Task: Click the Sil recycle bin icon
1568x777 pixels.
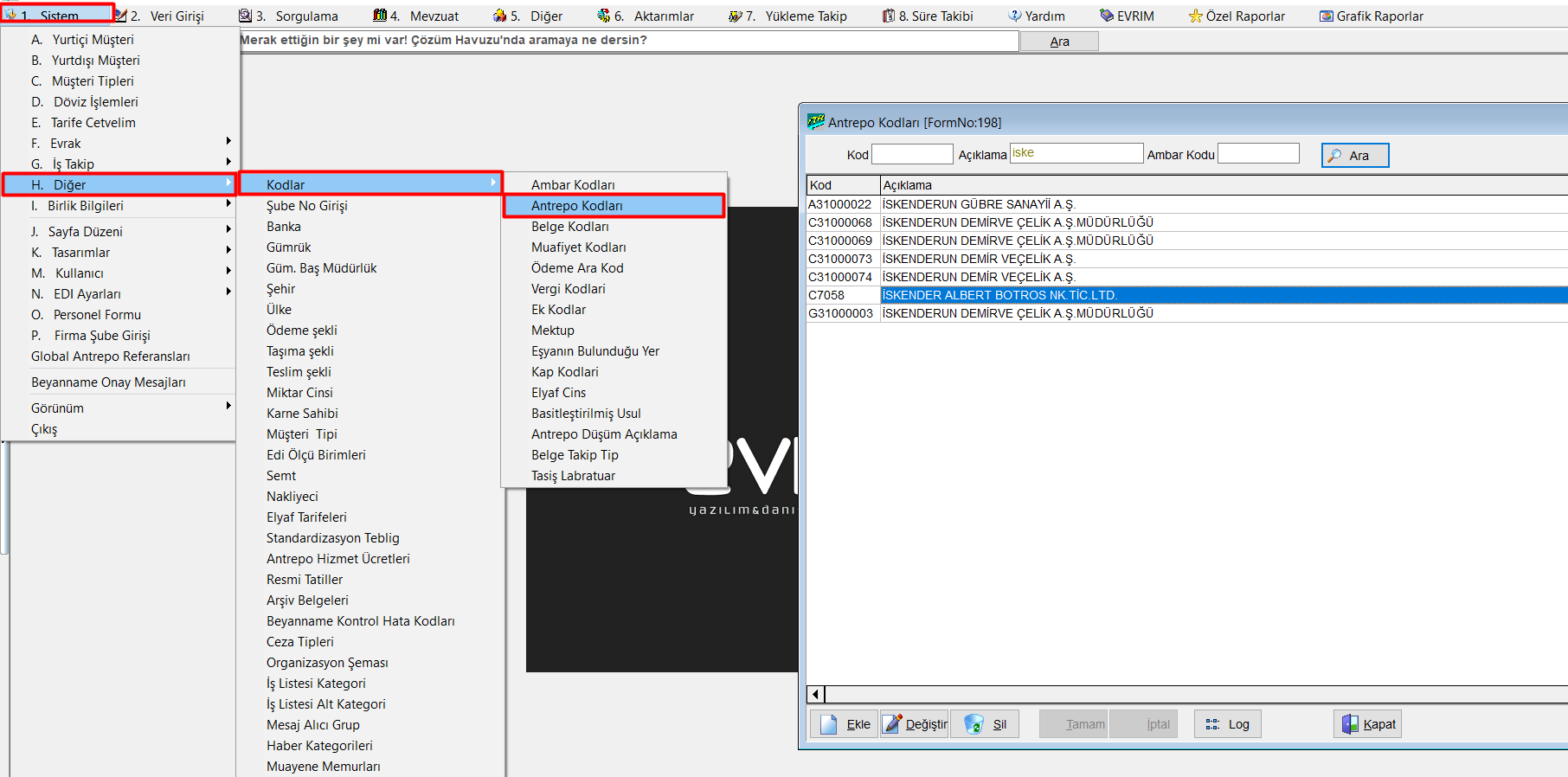Action: point(974,724)
